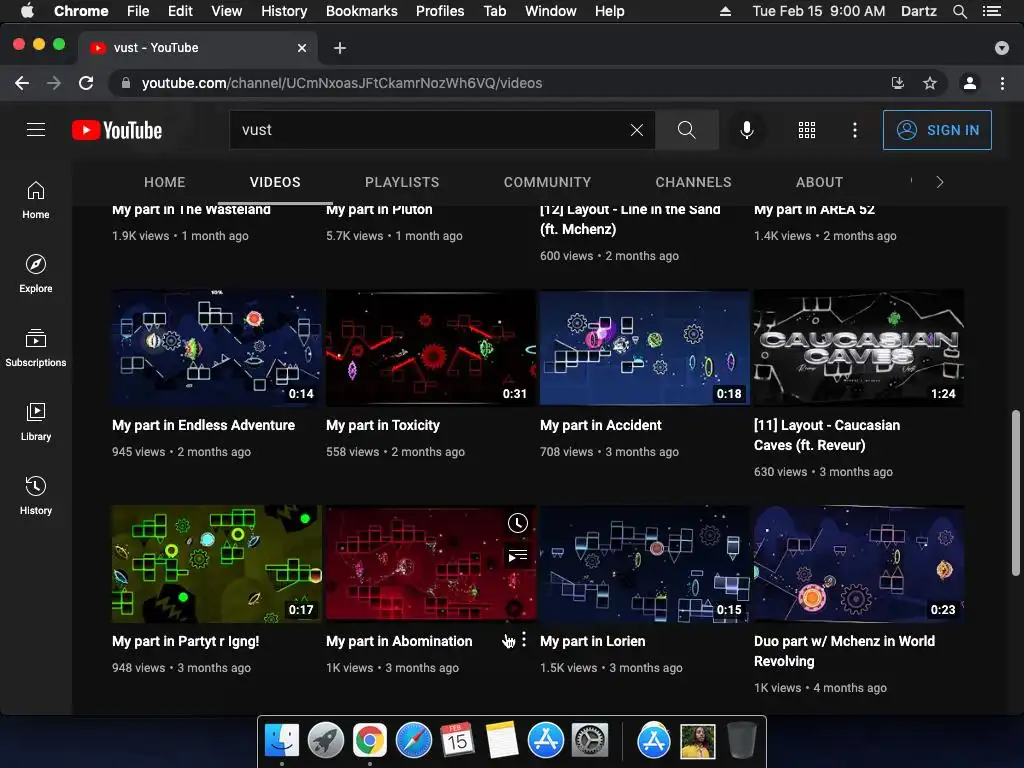This screenshot has height=768, width=1024.
Task: Click the page vertical scrollbar thumb
Action: tap(1016, 492)
